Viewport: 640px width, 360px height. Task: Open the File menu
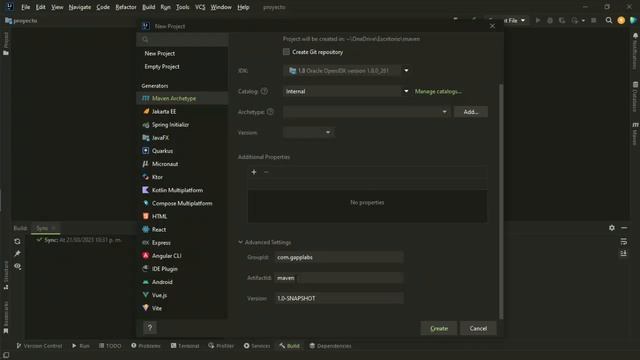tap(25, 7)
